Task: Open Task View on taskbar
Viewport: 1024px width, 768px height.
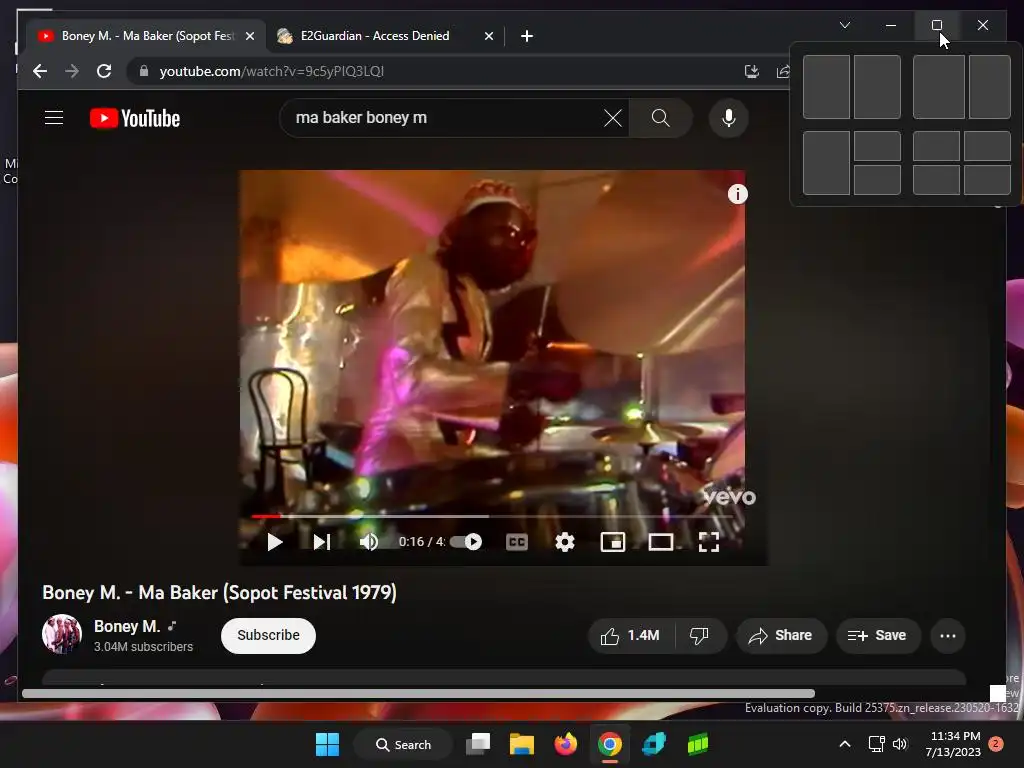Action: tap(478, 744)
